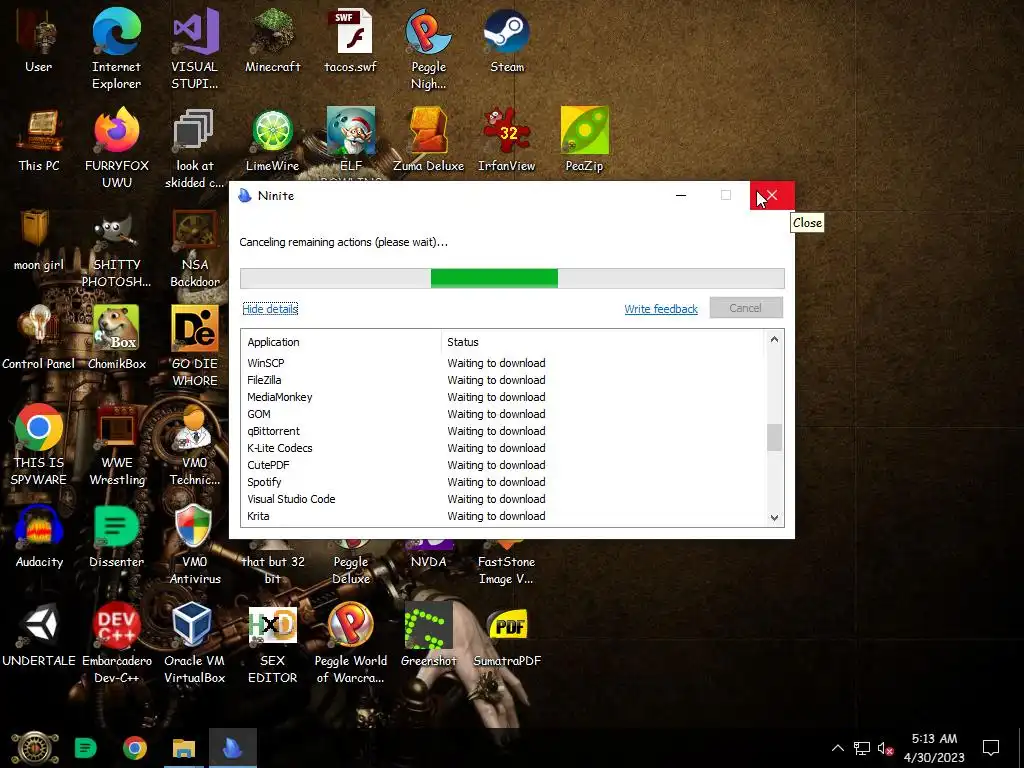Select the Steam desktop icon
Screen dimensions: 1024x768
(x=507, y=42)
